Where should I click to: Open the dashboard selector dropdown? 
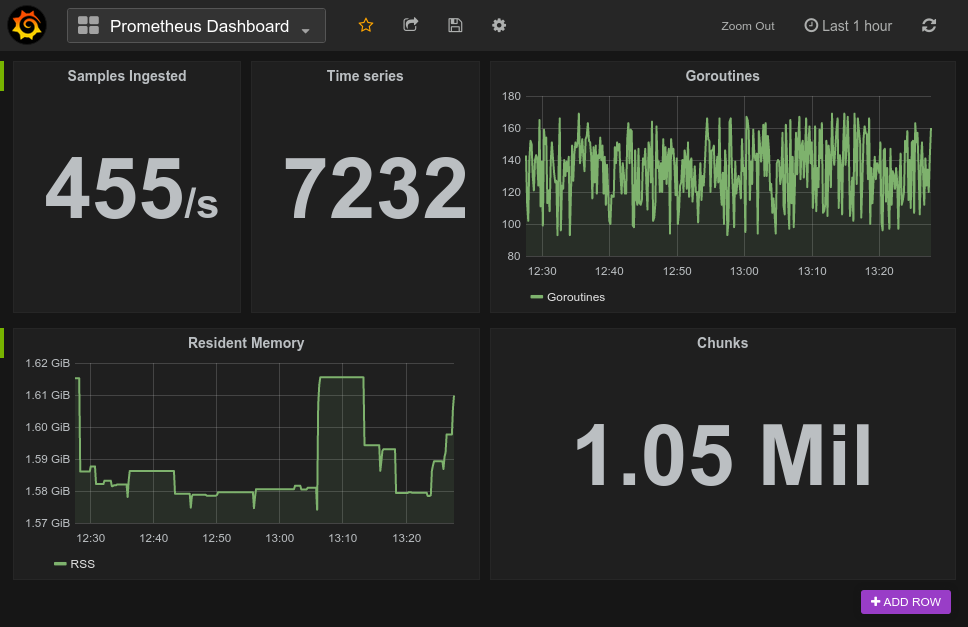(305, 29)
